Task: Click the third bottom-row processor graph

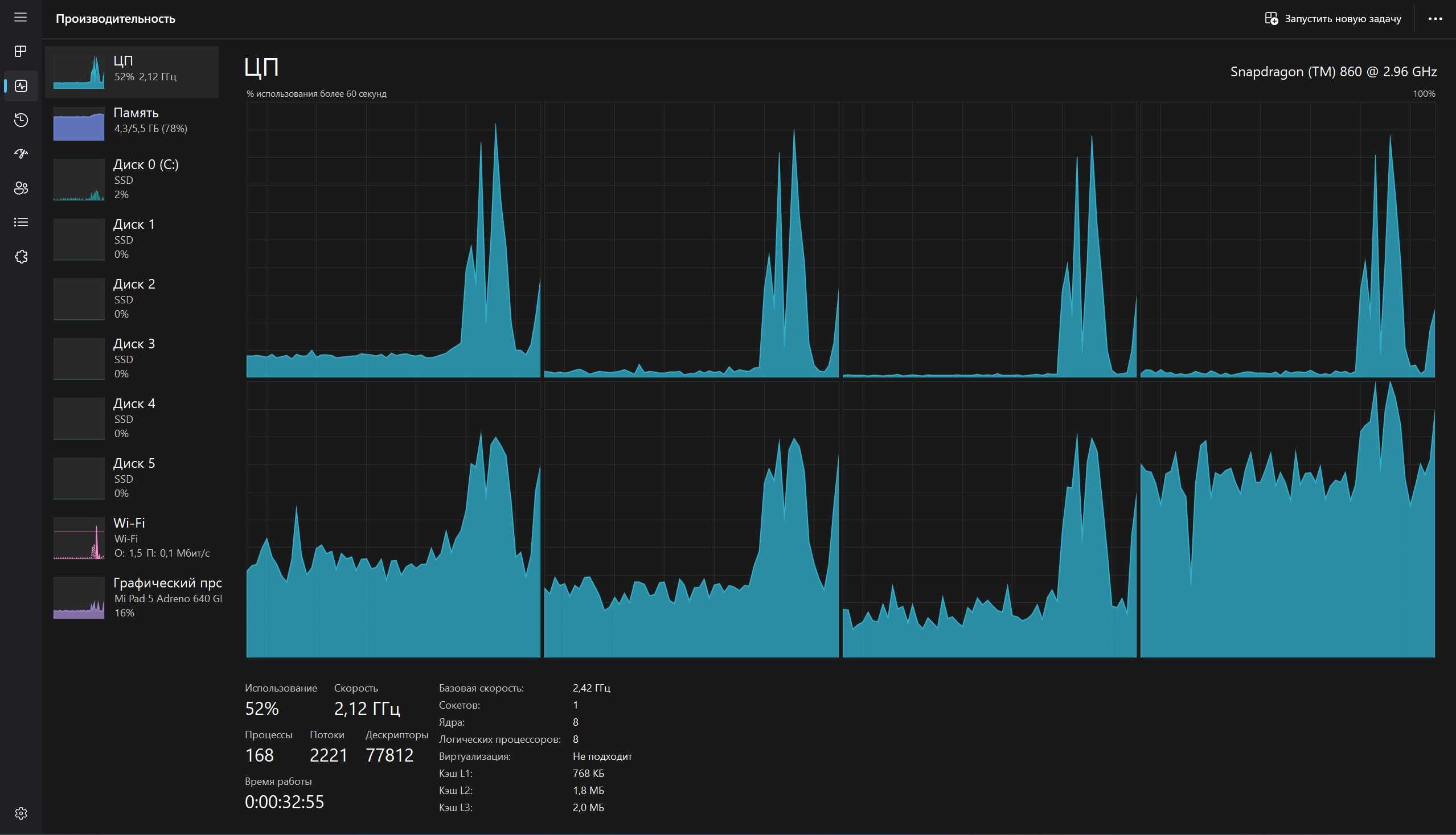Action: [x=989, y=520]
